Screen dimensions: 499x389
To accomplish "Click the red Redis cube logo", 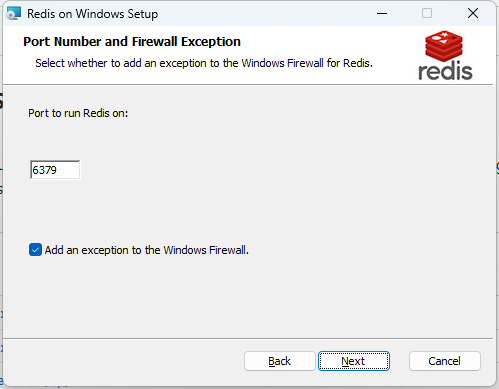I will (x=444, y=46).
